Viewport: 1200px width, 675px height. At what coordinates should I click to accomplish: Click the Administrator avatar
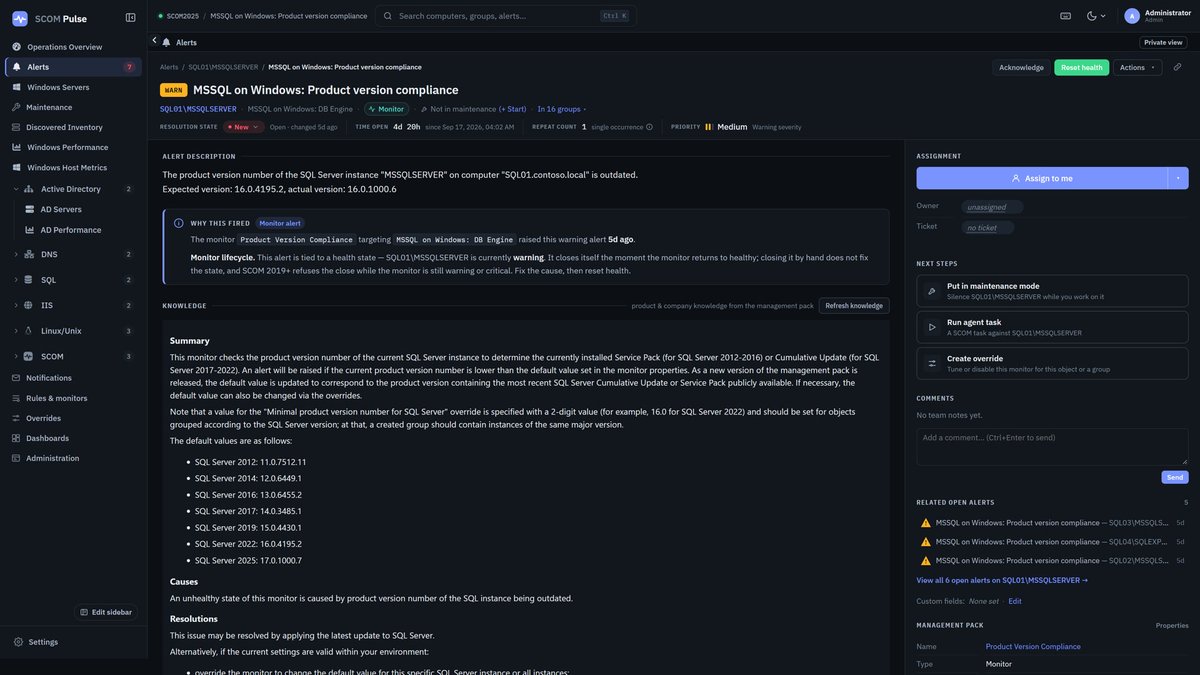[x=1132, y=16]
